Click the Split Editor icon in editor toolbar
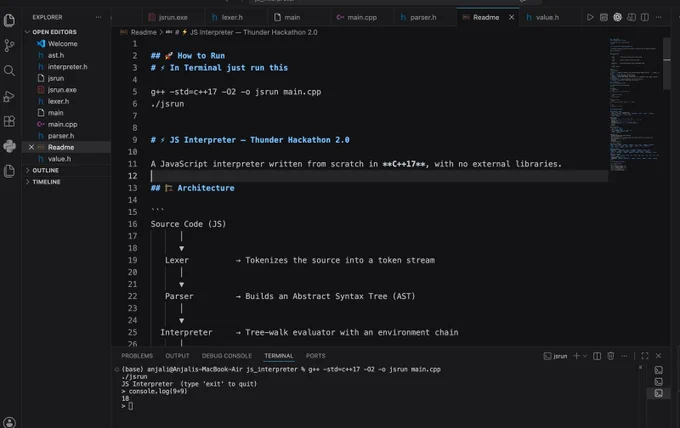Image resolution: width=680 pixels, height=428 pixels. (645, 17)
